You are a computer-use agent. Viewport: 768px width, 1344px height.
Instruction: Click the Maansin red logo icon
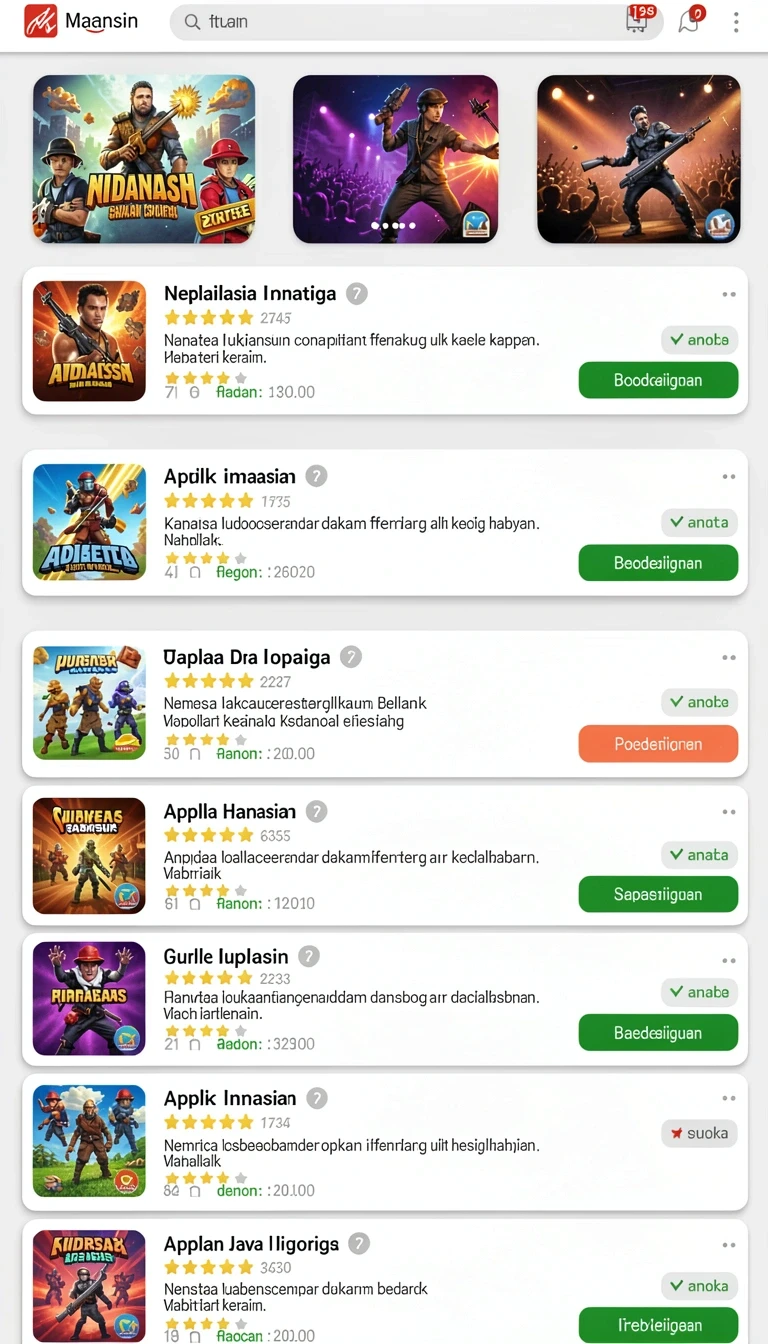tap(41, 21)
